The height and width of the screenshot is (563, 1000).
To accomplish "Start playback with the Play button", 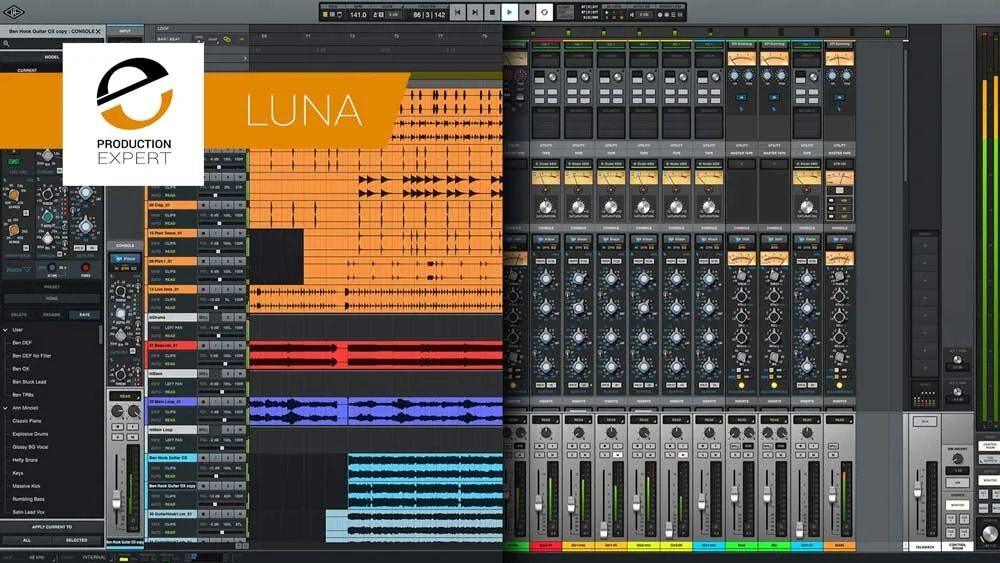I will [510, 12].
